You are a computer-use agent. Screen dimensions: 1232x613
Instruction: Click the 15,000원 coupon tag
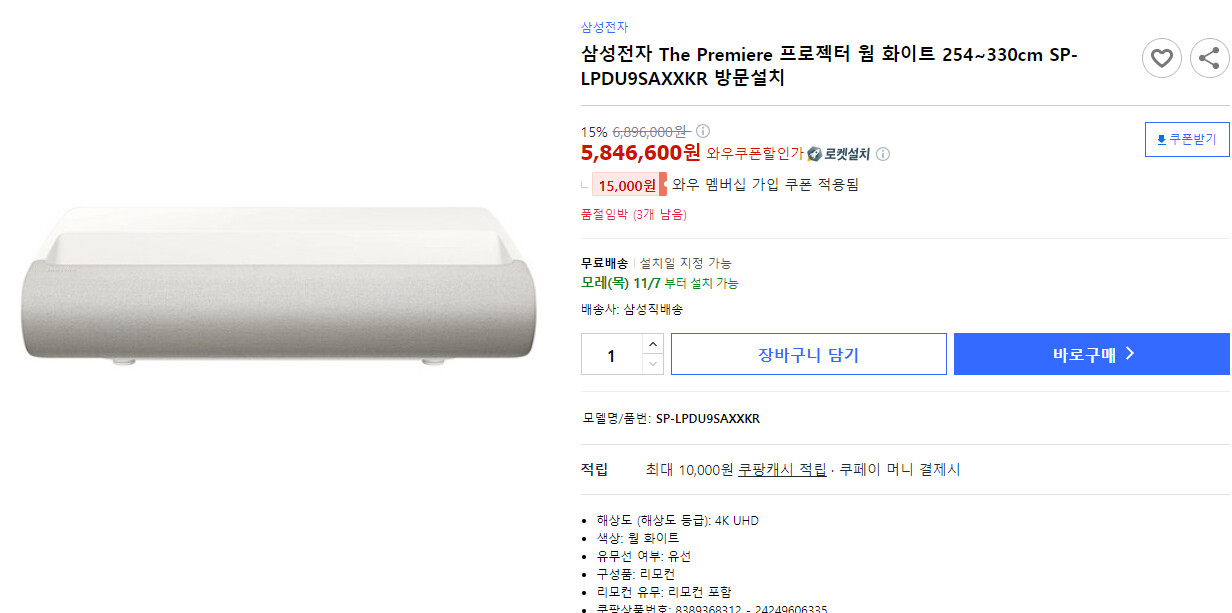(x=626, y=185)
